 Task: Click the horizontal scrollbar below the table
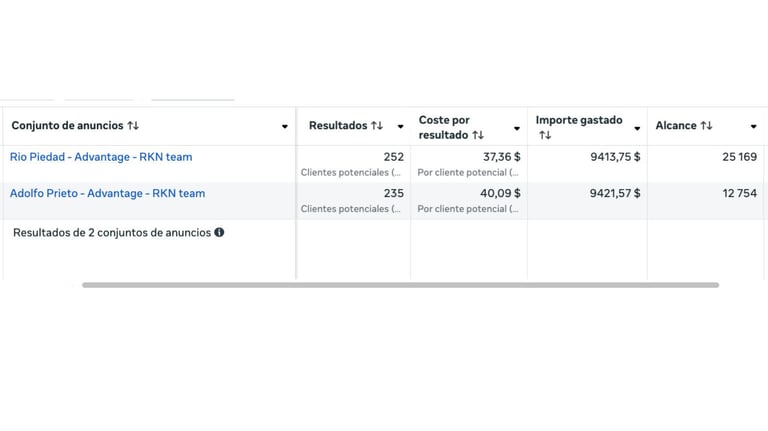(x=400, y=285)
